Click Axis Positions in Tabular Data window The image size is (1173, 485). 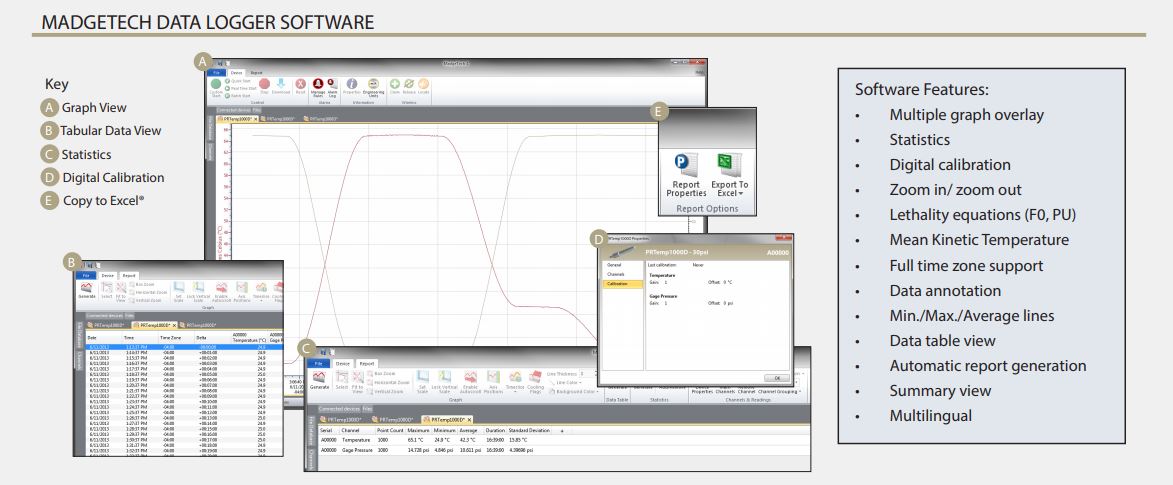(242, 287)
